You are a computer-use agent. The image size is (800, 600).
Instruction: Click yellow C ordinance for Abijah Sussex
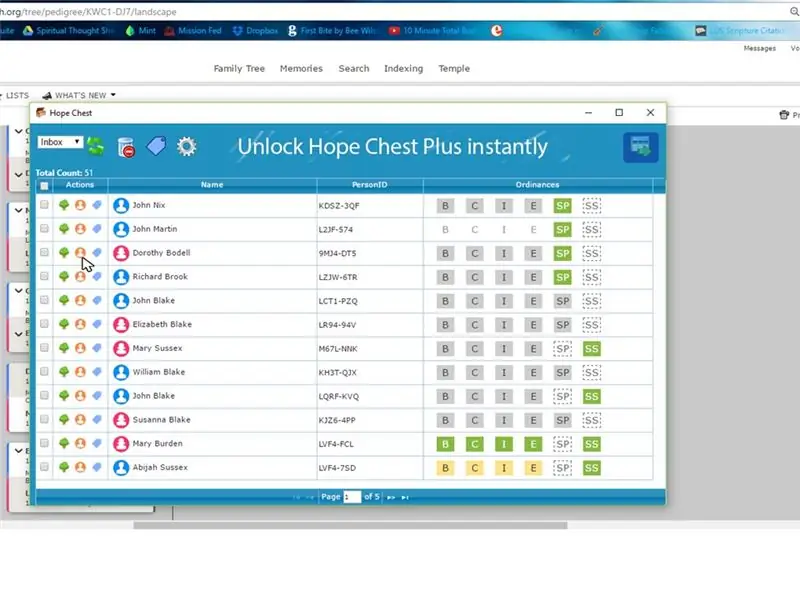coord(474,468)
